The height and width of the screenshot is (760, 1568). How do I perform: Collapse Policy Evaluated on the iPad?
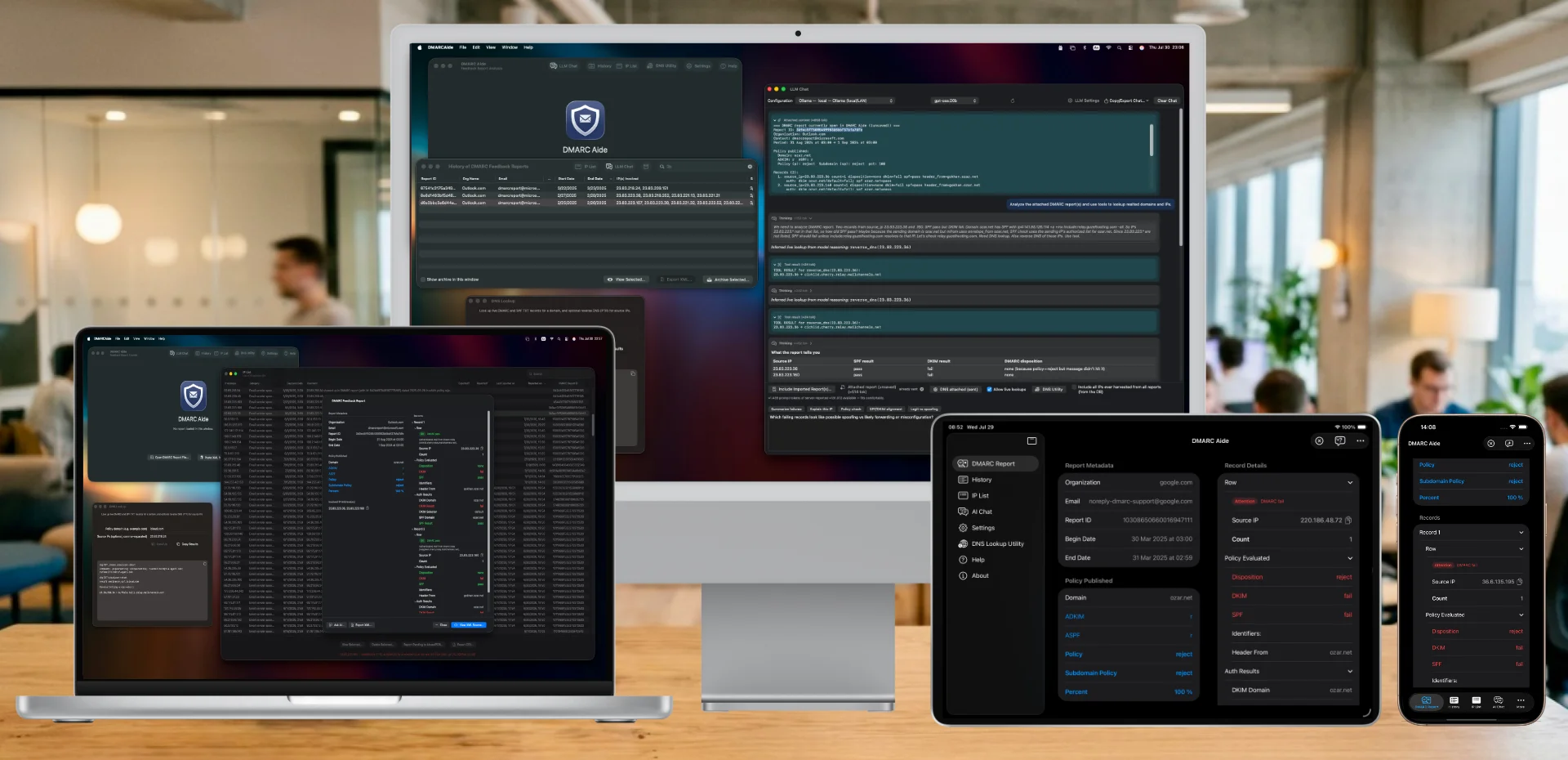(1350, 558)
